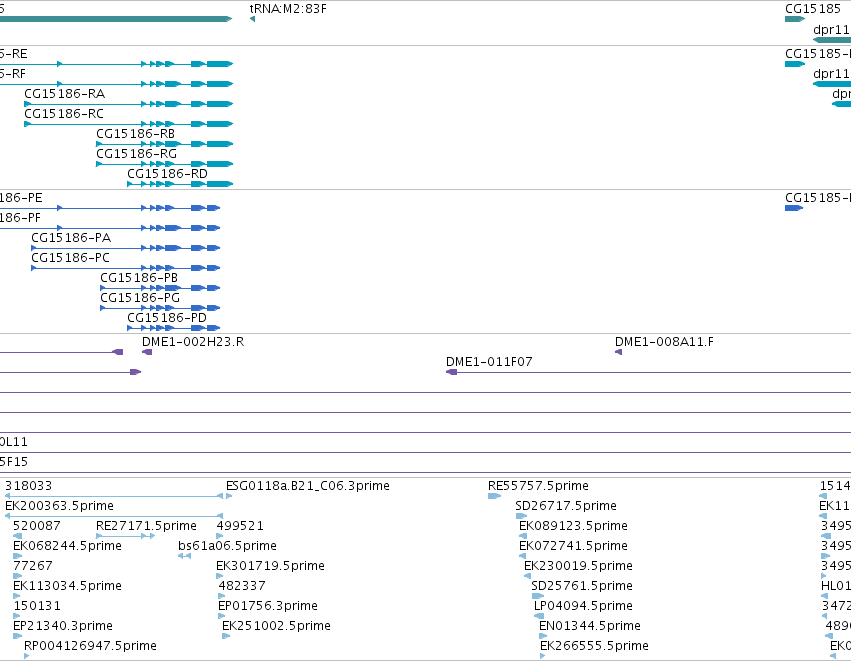Click the CG15186-PD protein exon glyph
The width and height of the screenshot is (851, 661).
pyautogui.click(x=174, y=328)
